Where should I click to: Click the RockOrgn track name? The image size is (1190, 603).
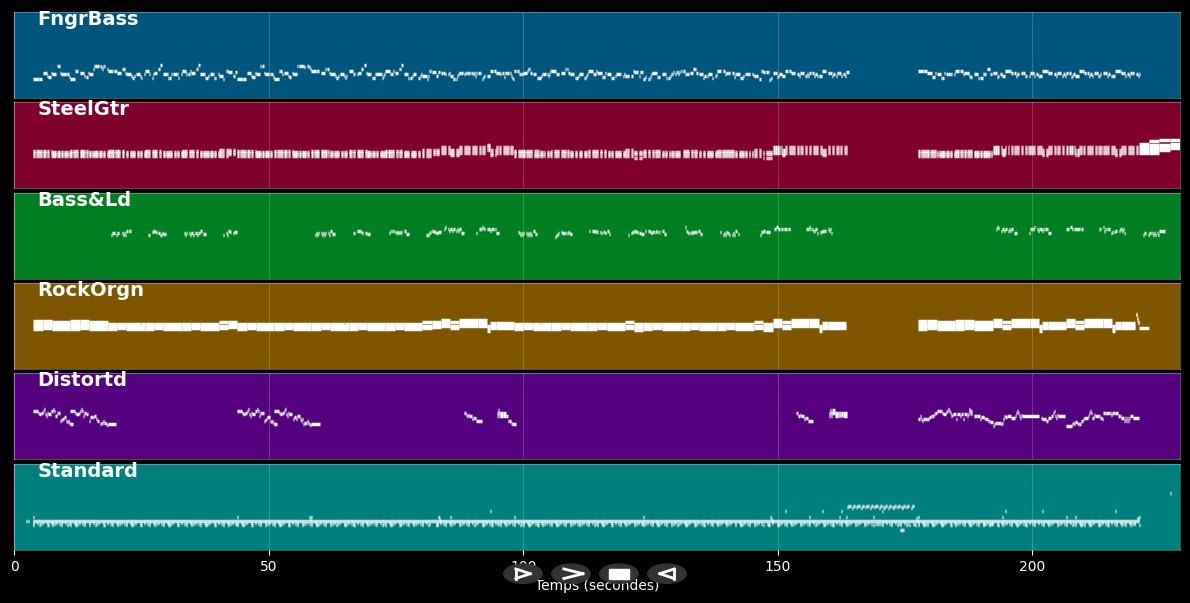(x=91, y=290)
